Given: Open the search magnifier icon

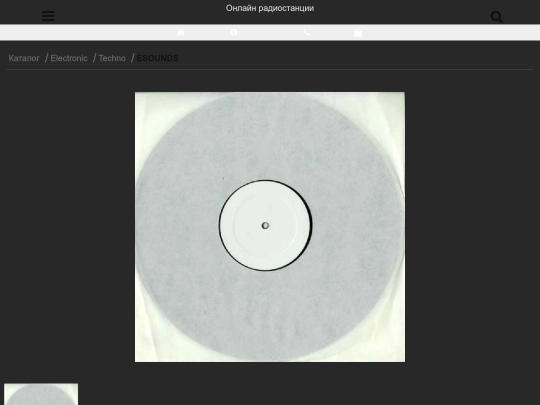Looking at the screenshot, I should (x=497, y=17).
